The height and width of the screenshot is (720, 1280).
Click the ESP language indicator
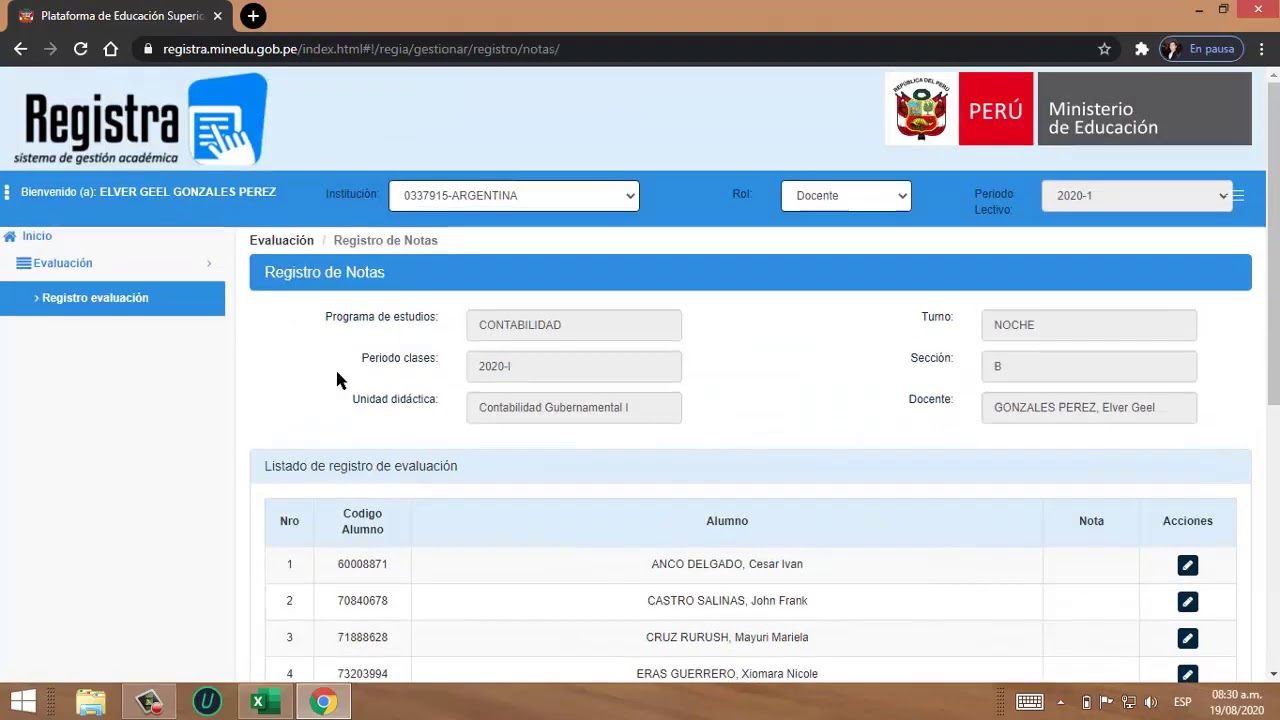(1182, 702)
